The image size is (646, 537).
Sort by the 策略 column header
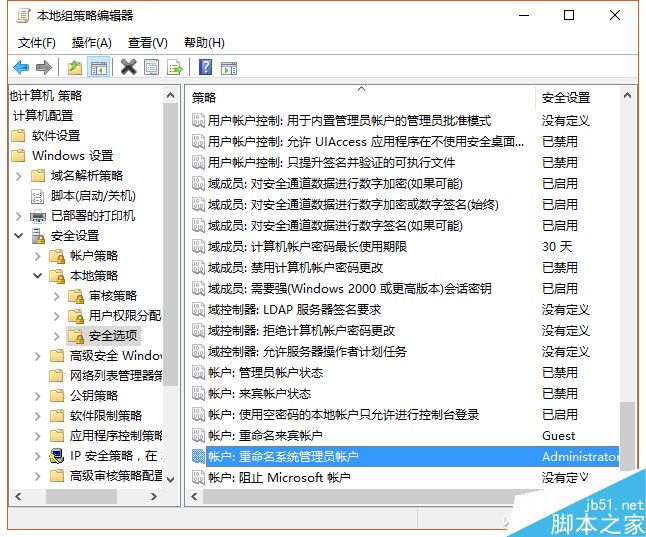[360, 97]
